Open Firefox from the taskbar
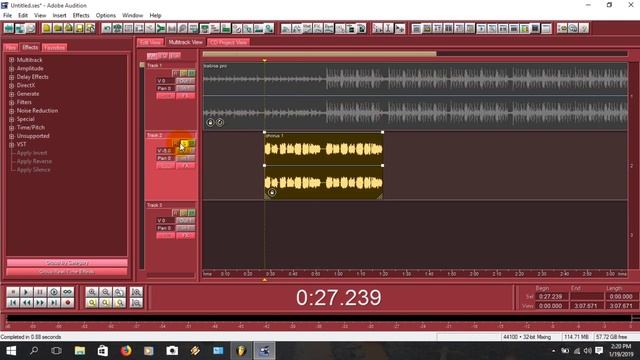The width and height of the screenshot is (640, 360). click(126, 351)
